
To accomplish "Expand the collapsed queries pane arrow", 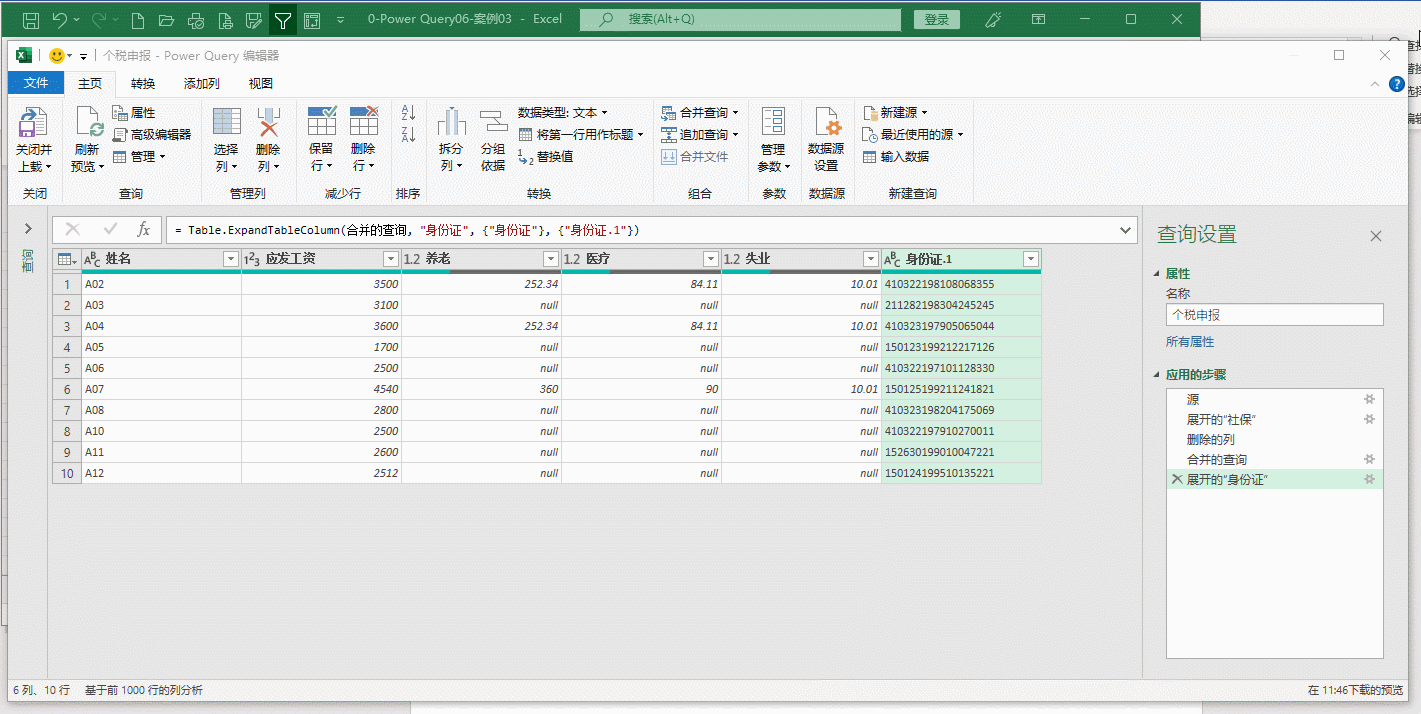I will point(28,229).
